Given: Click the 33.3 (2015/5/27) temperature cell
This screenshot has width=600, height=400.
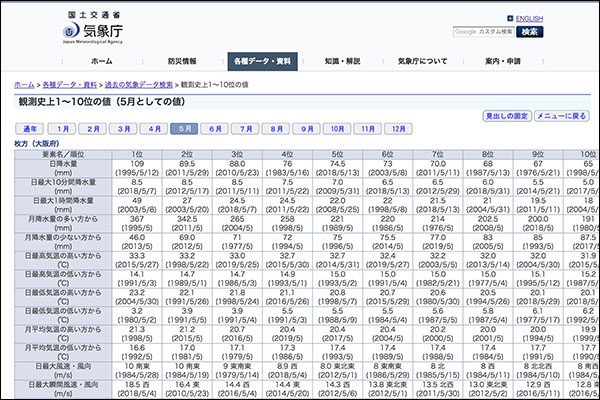Looking at the screenshot, I should [x=137, y=260].
